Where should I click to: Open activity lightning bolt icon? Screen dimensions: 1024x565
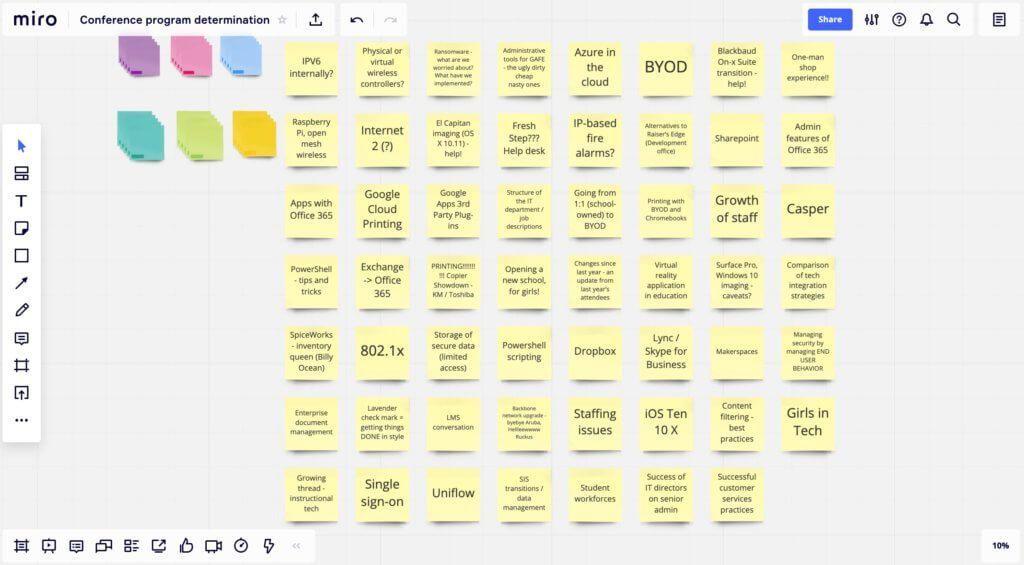(x=268, y=546)
